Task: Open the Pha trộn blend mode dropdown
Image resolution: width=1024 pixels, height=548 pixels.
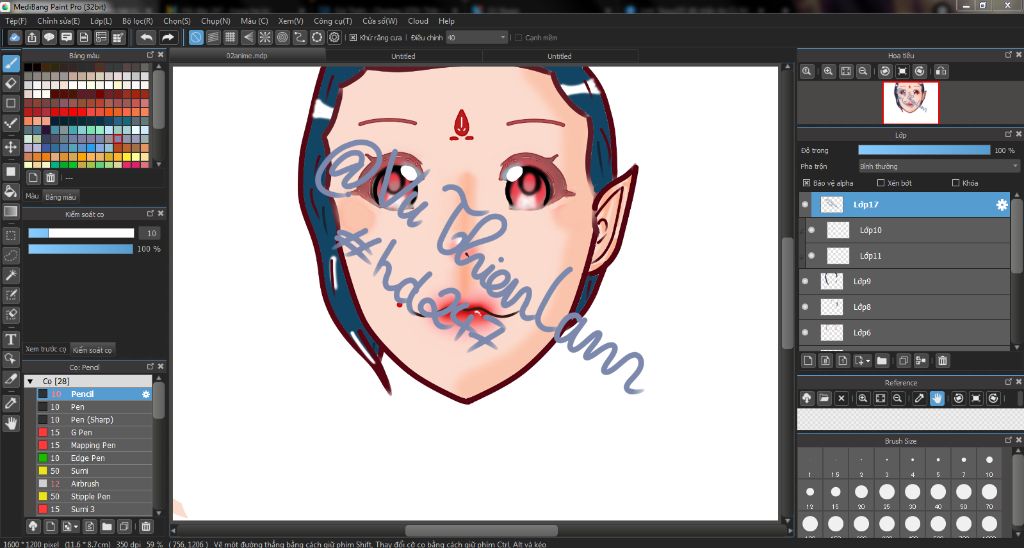Action: tap(938, 166)
